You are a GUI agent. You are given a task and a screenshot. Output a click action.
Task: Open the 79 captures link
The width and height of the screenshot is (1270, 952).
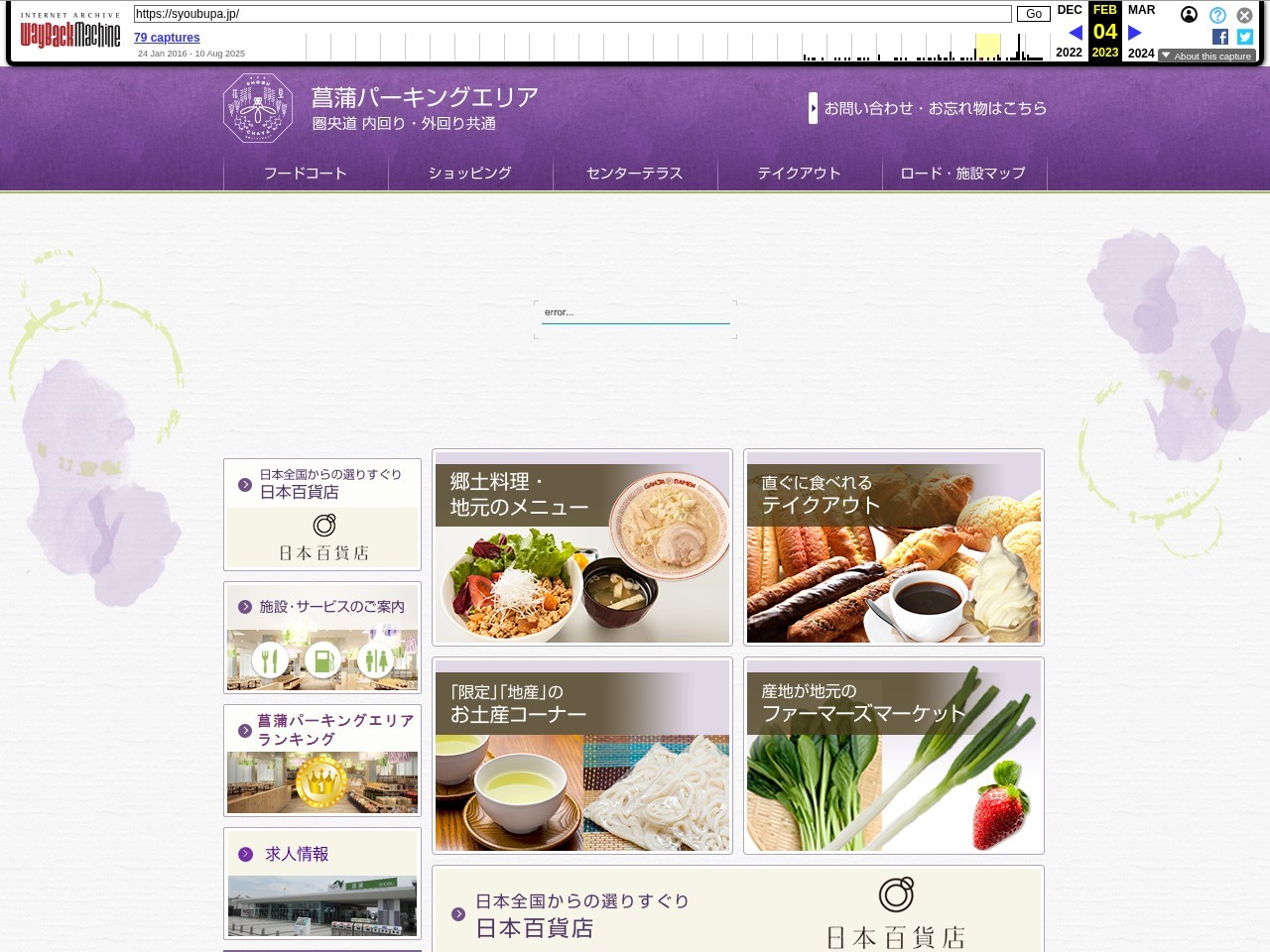pos(167,38)
